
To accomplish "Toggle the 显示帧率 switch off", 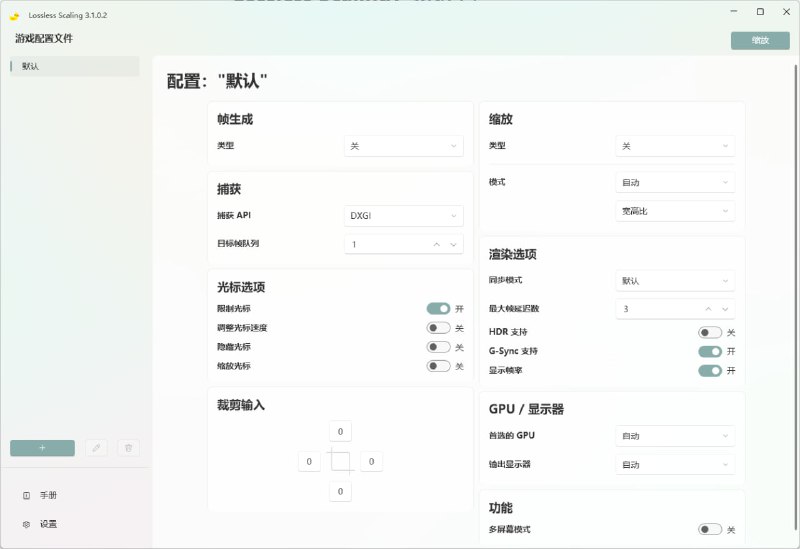I will [x=710, y=370].
